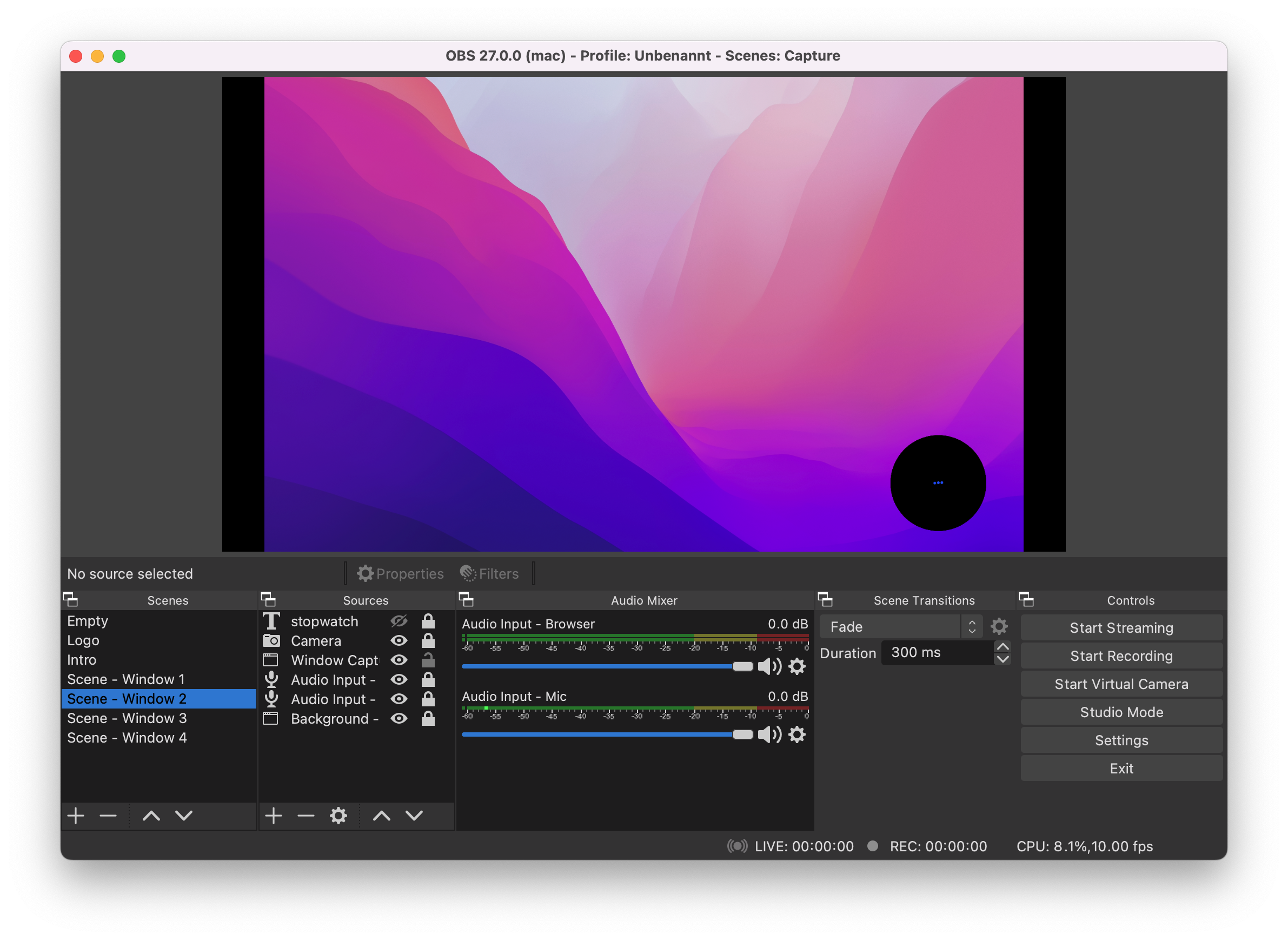Open source Properties in toolbar

click(401, 573)
